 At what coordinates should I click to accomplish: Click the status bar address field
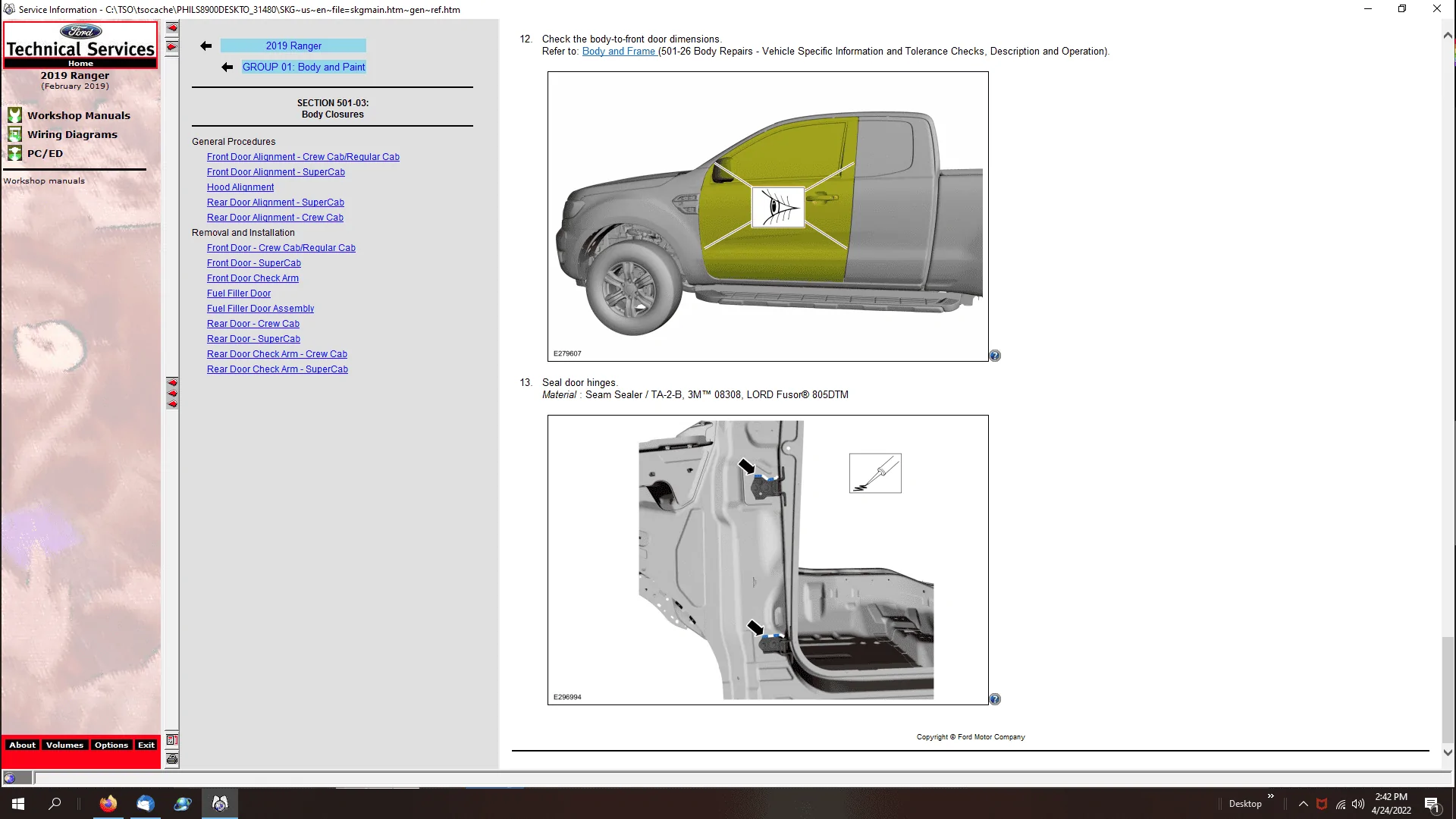pyautogui.click(x=743, y=778)
